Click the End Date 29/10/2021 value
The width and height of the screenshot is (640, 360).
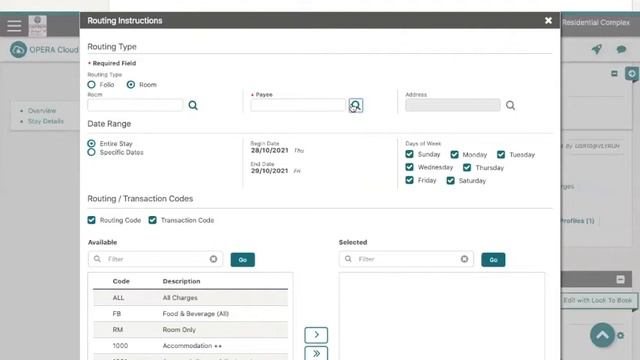[269, 171]
